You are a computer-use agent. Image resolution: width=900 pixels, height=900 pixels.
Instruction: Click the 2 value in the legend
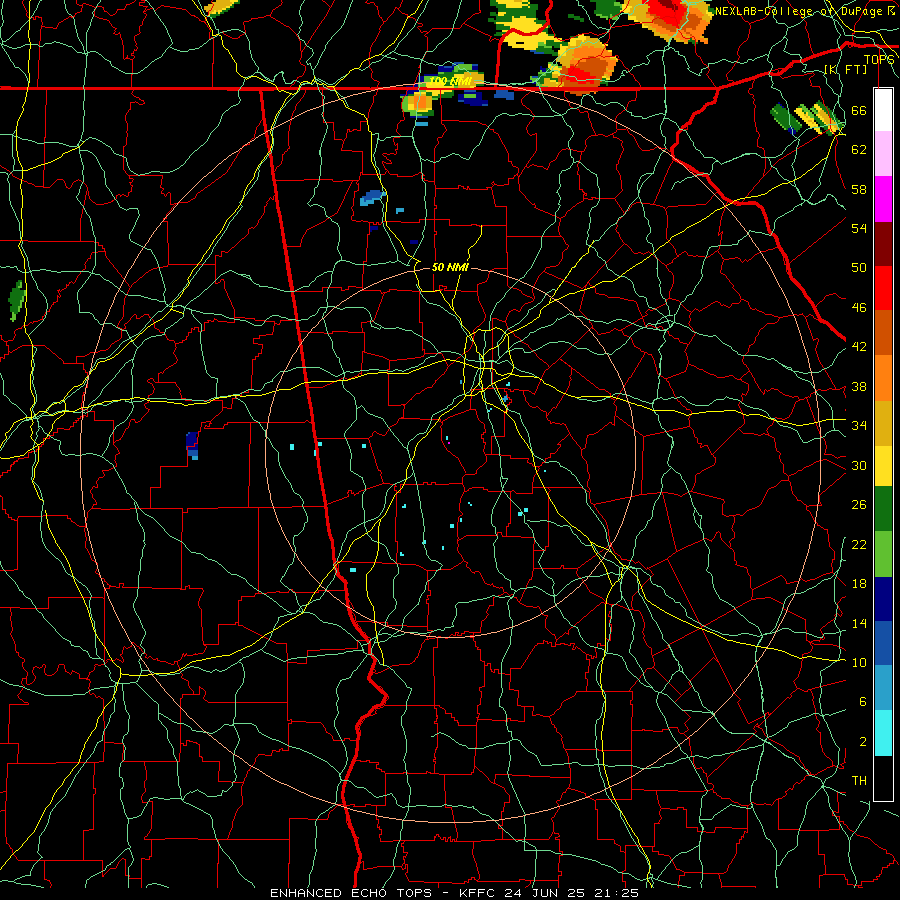click(x=863, y=742)
